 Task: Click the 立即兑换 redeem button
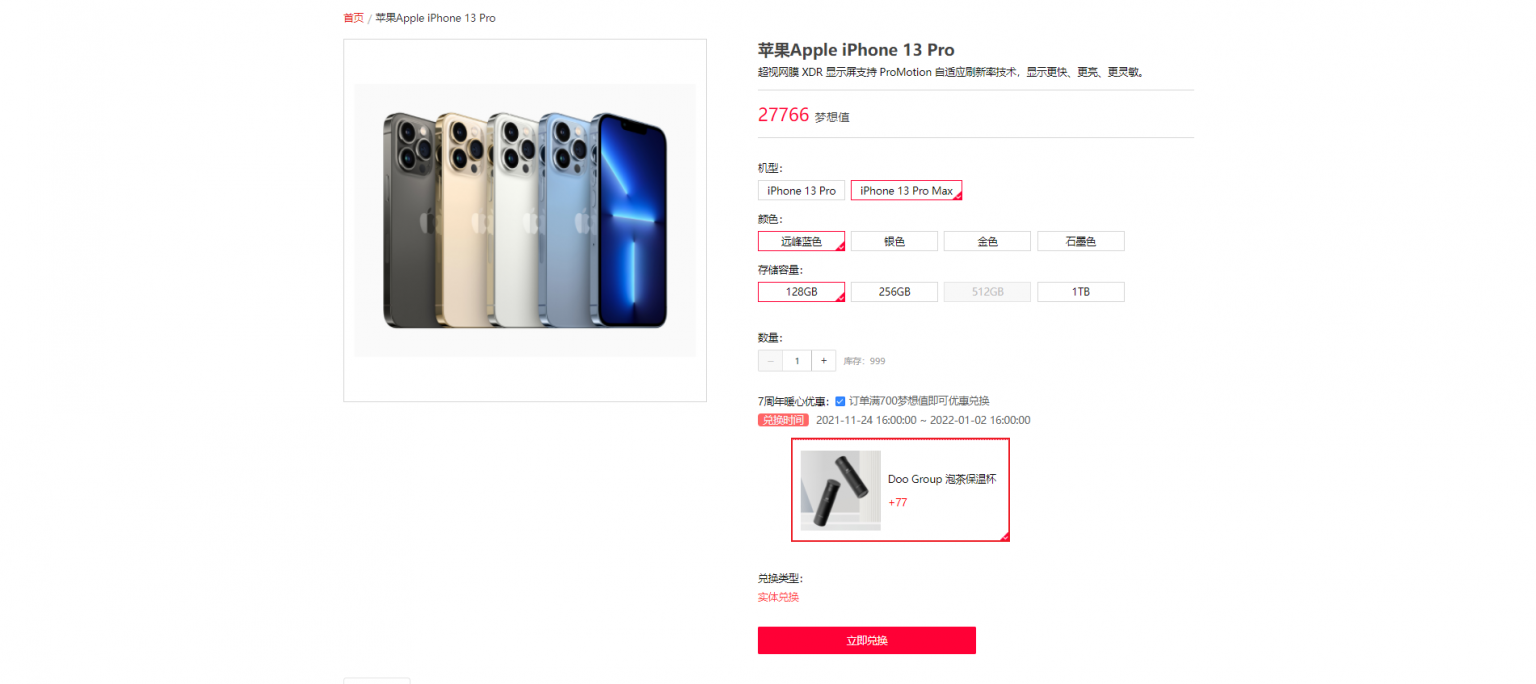pos(867,640)
